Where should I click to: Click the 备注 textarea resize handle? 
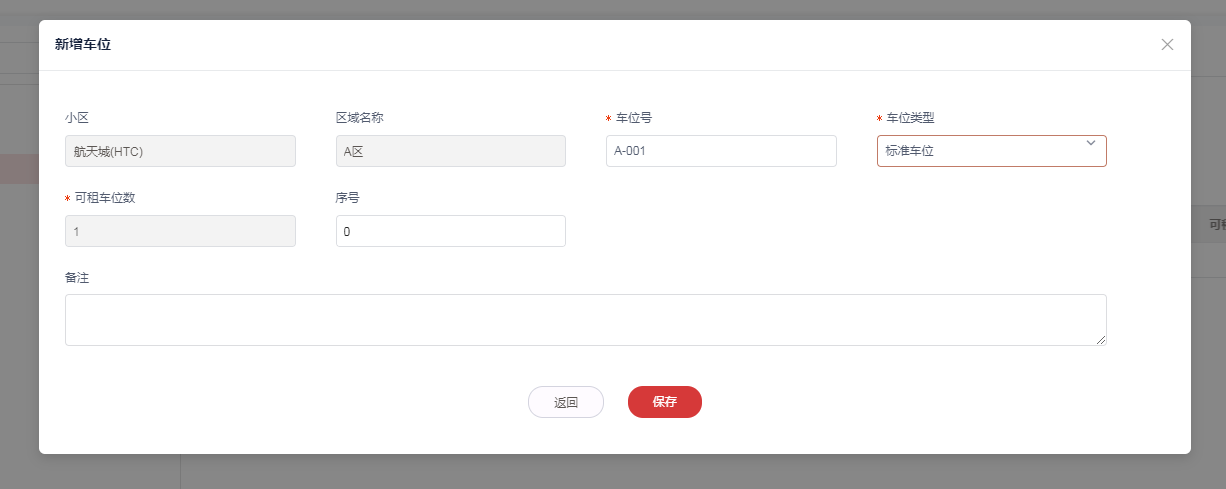point(1101,340)
